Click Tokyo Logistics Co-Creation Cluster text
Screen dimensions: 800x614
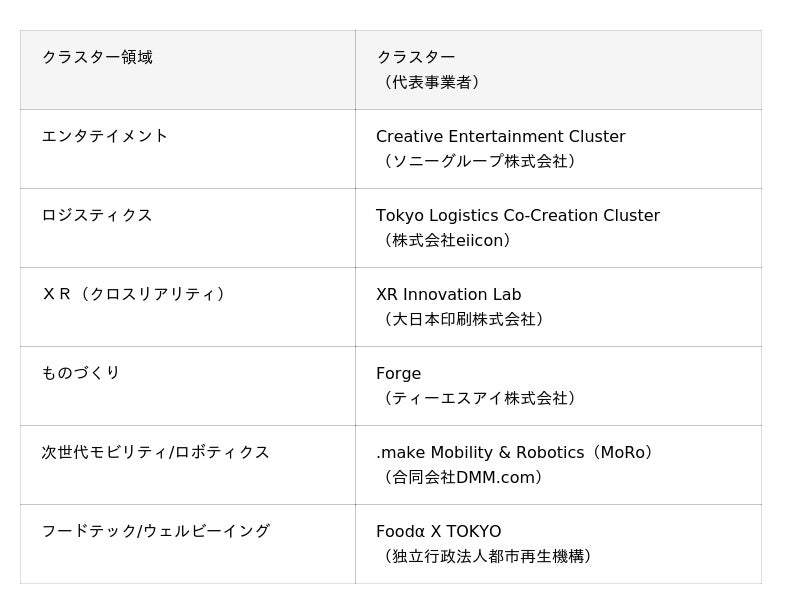(518, 215)
